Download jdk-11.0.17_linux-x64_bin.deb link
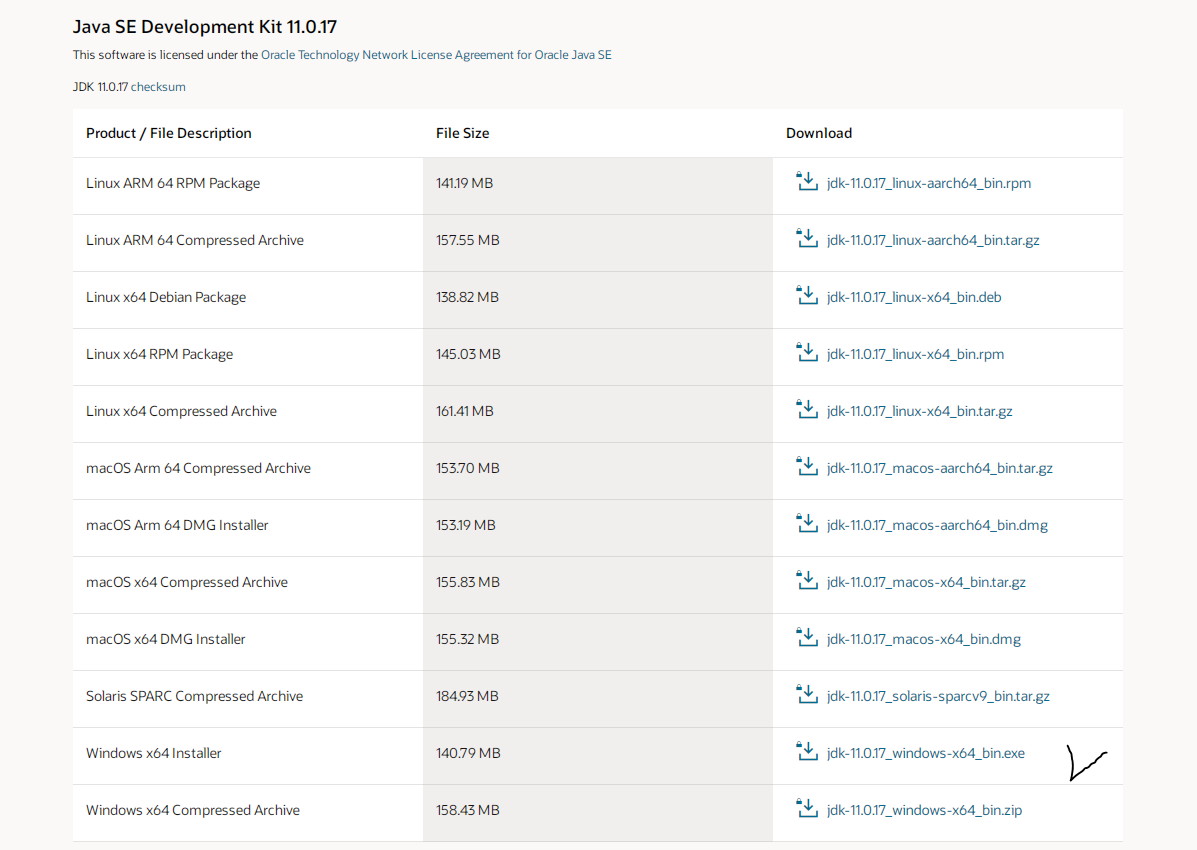 tap(914, 297)
